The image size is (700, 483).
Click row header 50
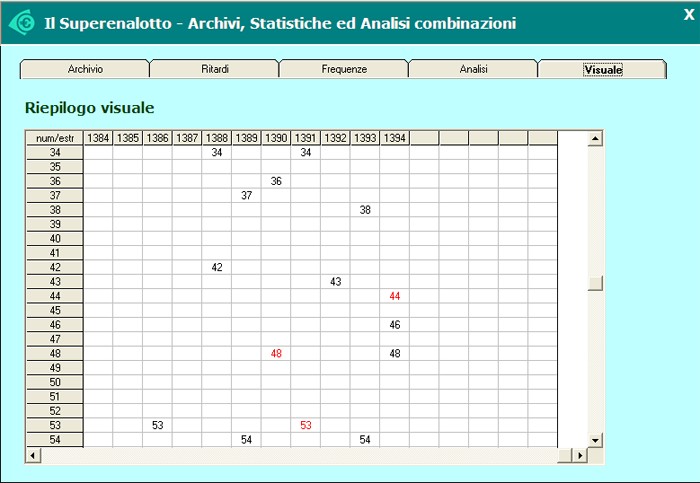click(x=55, y=382)
